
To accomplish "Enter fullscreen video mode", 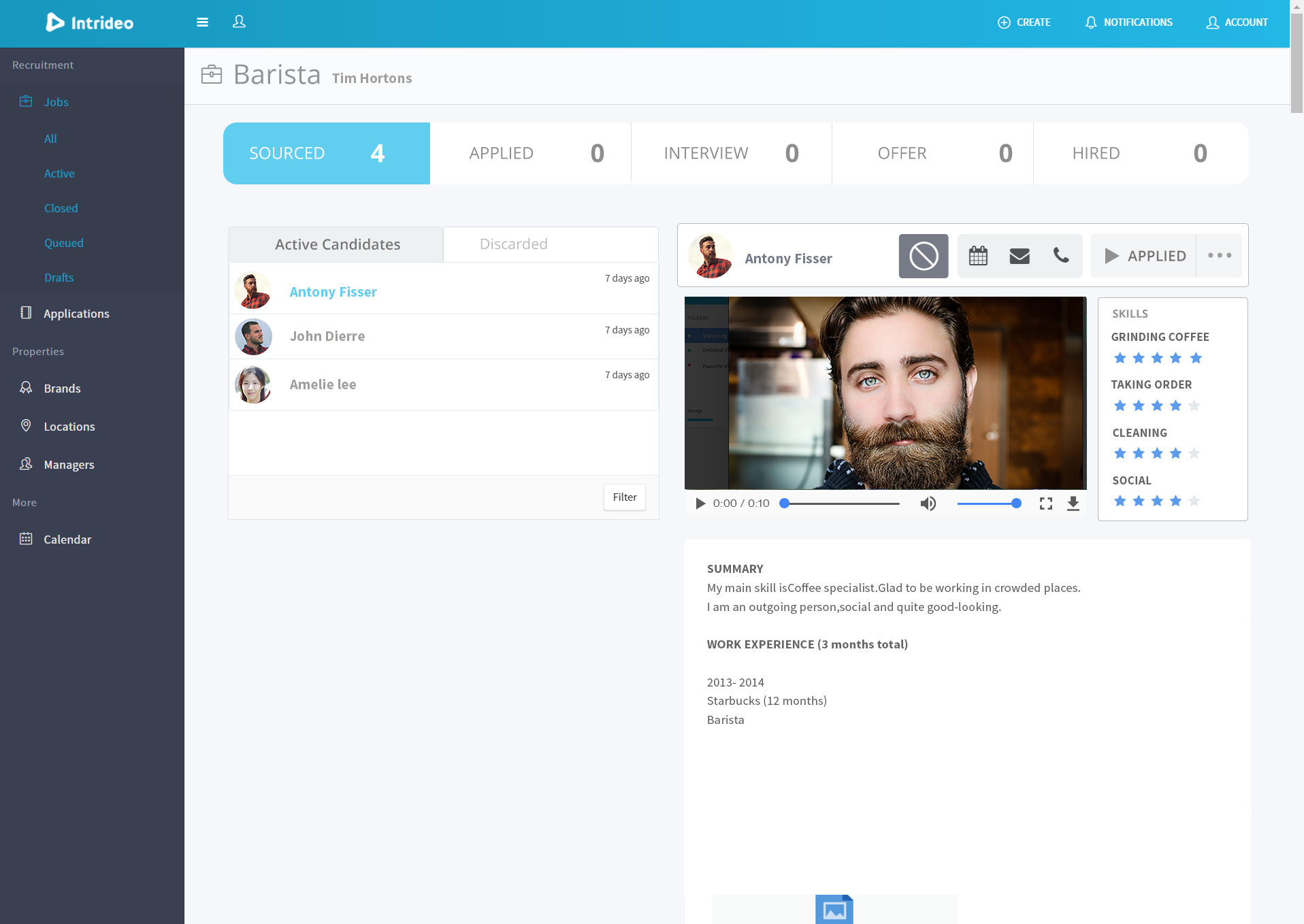I will (1045, 504).
